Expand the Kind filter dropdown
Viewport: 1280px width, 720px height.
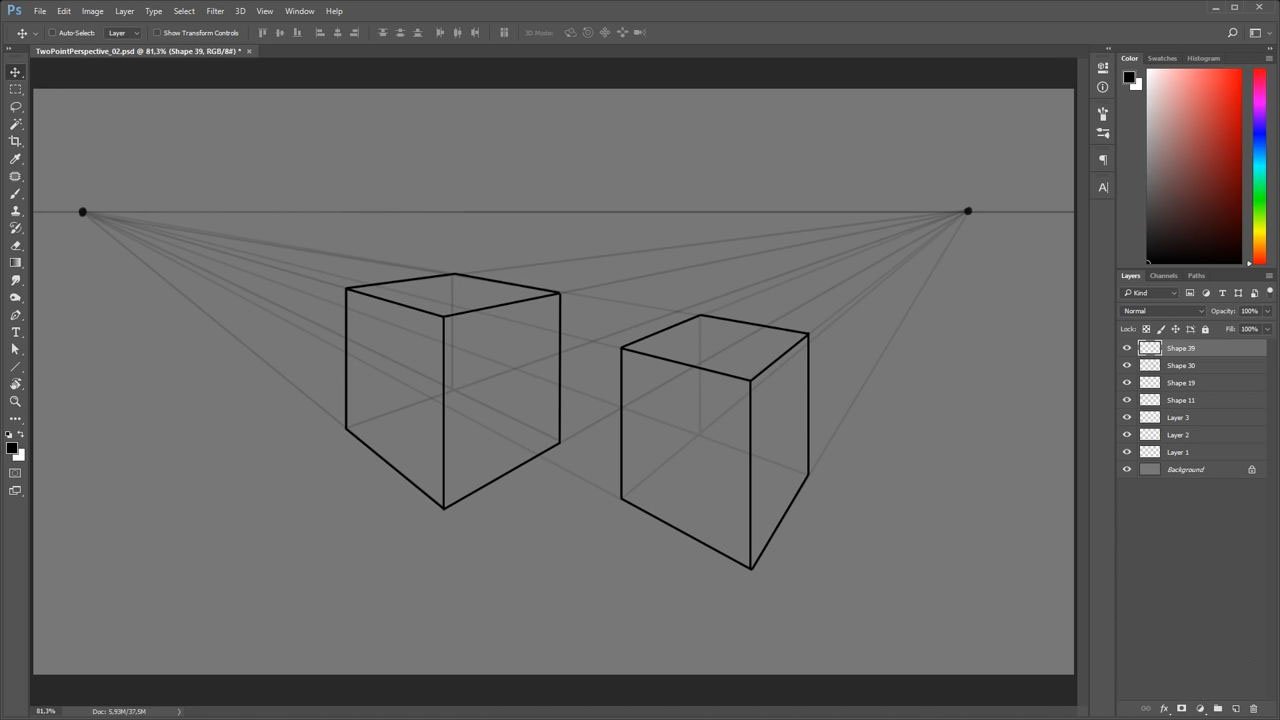1150,293
